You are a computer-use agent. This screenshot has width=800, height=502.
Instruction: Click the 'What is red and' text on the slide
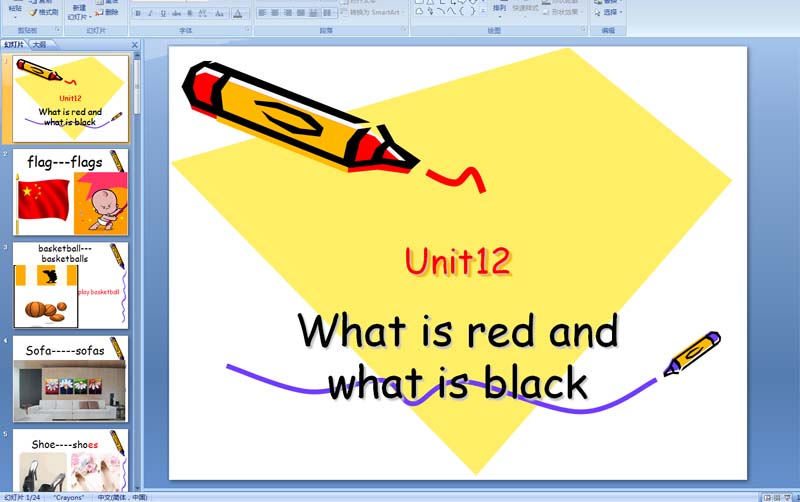pyautogui.click(x=458, y=331)
